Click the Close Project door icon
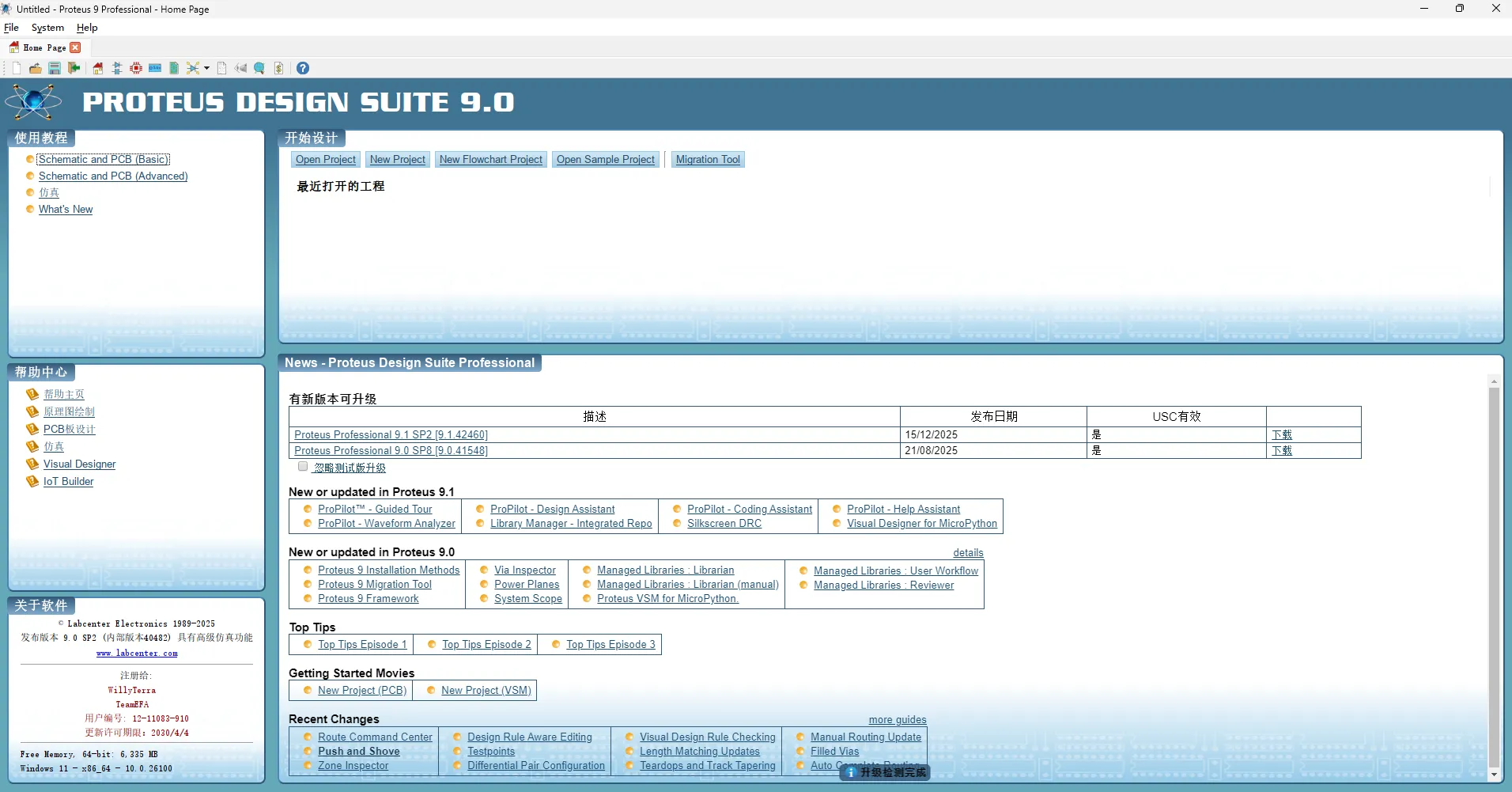Image resolution: width=1512 pixels, height=792 pixels. click(74, 68)
